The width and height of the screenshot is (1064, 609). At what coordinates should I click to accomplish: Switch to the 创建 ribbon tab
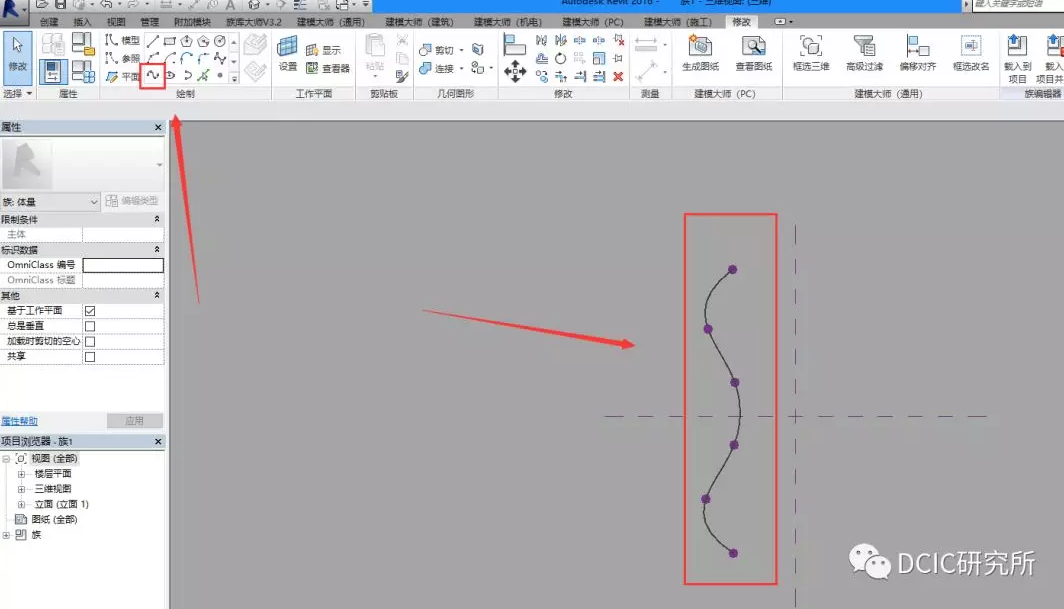point(49,22)
